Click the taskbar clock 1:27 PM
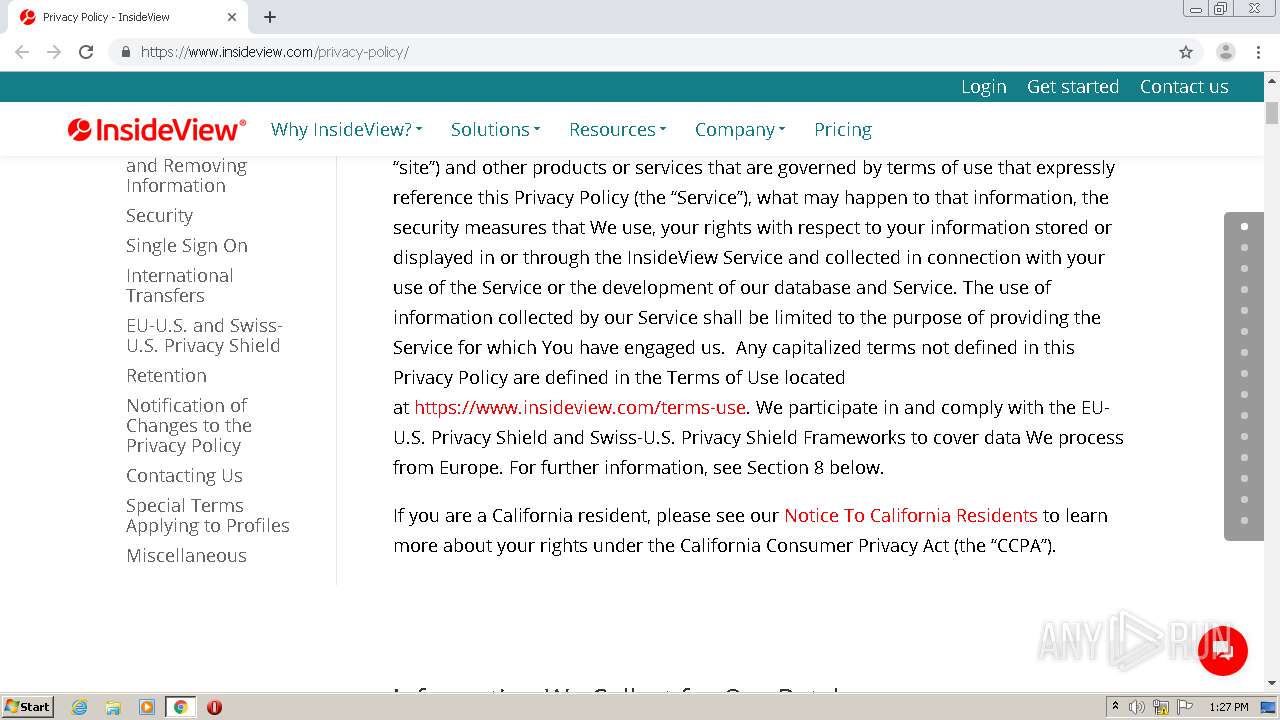This screenshot has width=1280, height=720. pyautogui.click(x=1228, y=707)
